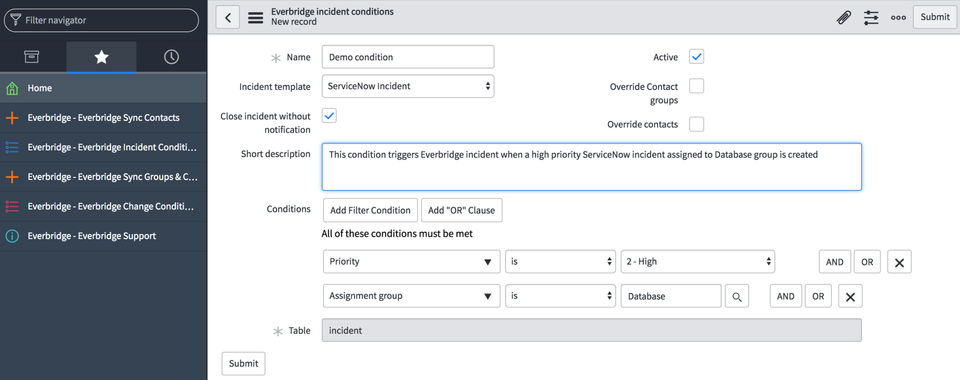960x380 pixels.
Task: Open the more options ellipsis icon
Action: point(898,18)
